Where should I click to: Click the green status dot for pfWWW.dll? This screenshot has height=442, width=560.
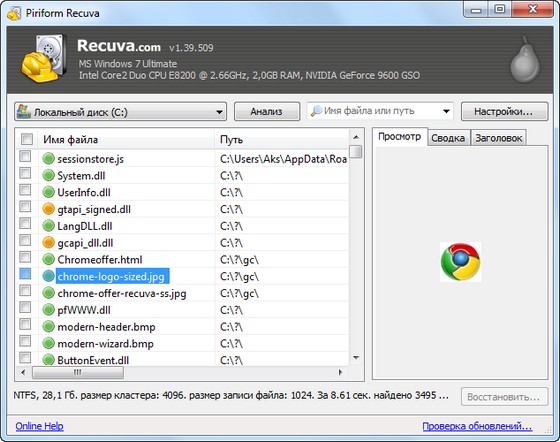click(x=48, y=310)
